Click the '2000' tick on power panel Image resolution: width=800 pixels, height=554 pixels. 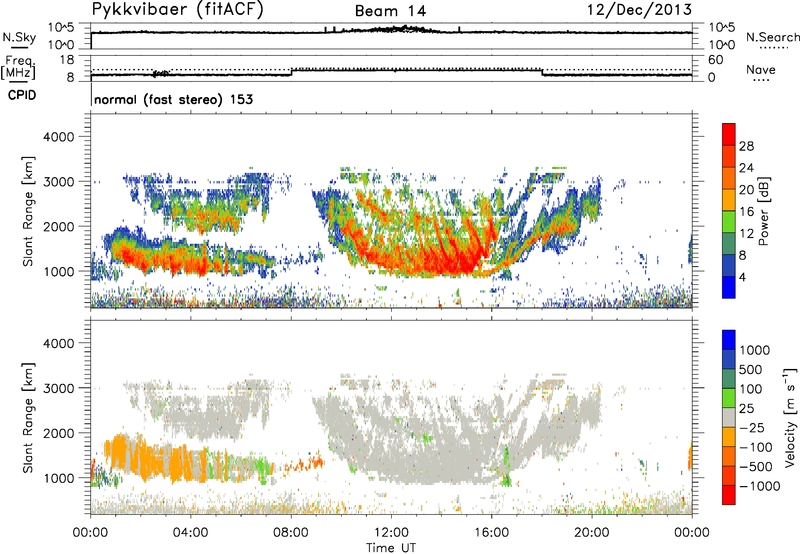(58, 226)
